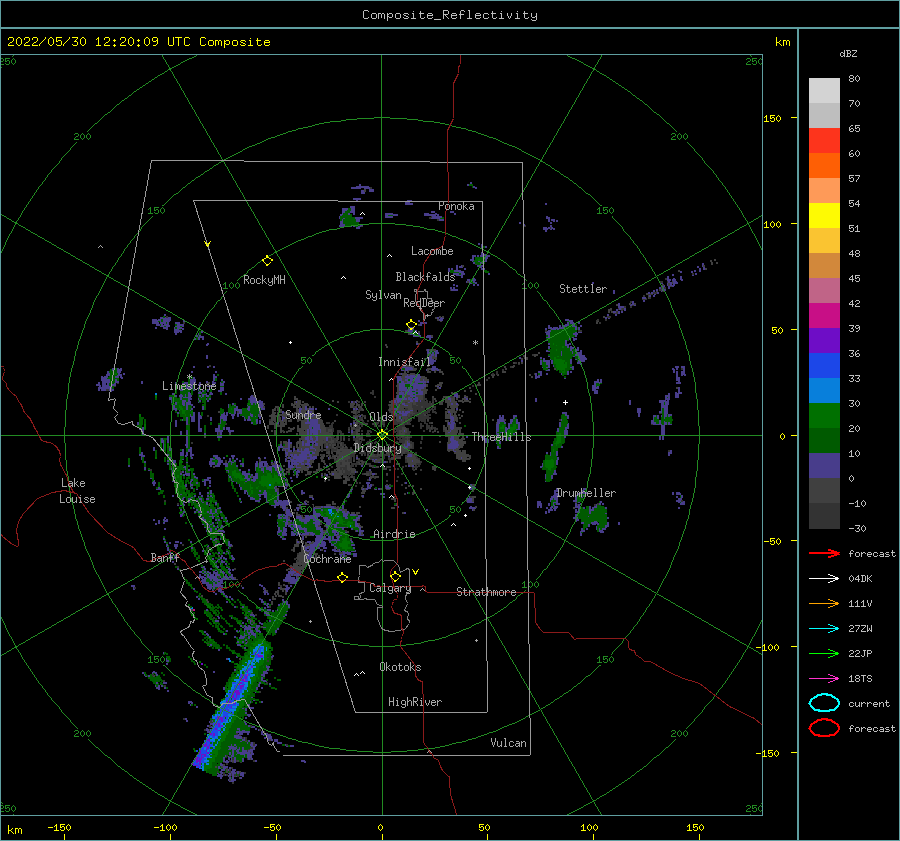Click the current legend label
900x841 pixels.
tap(869, 703)
